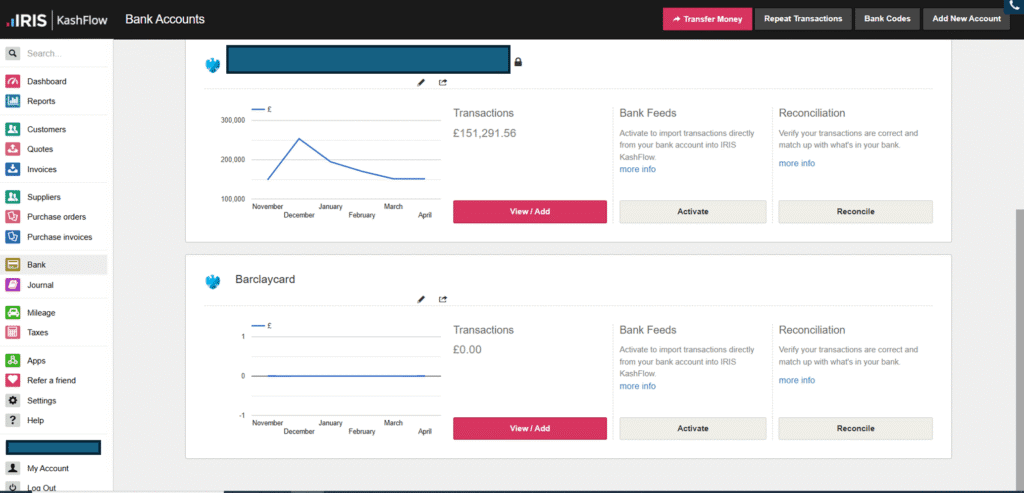Screen dimensions: 1024x493
Task: Click Add New Account button
Action: tap(966, 19)
